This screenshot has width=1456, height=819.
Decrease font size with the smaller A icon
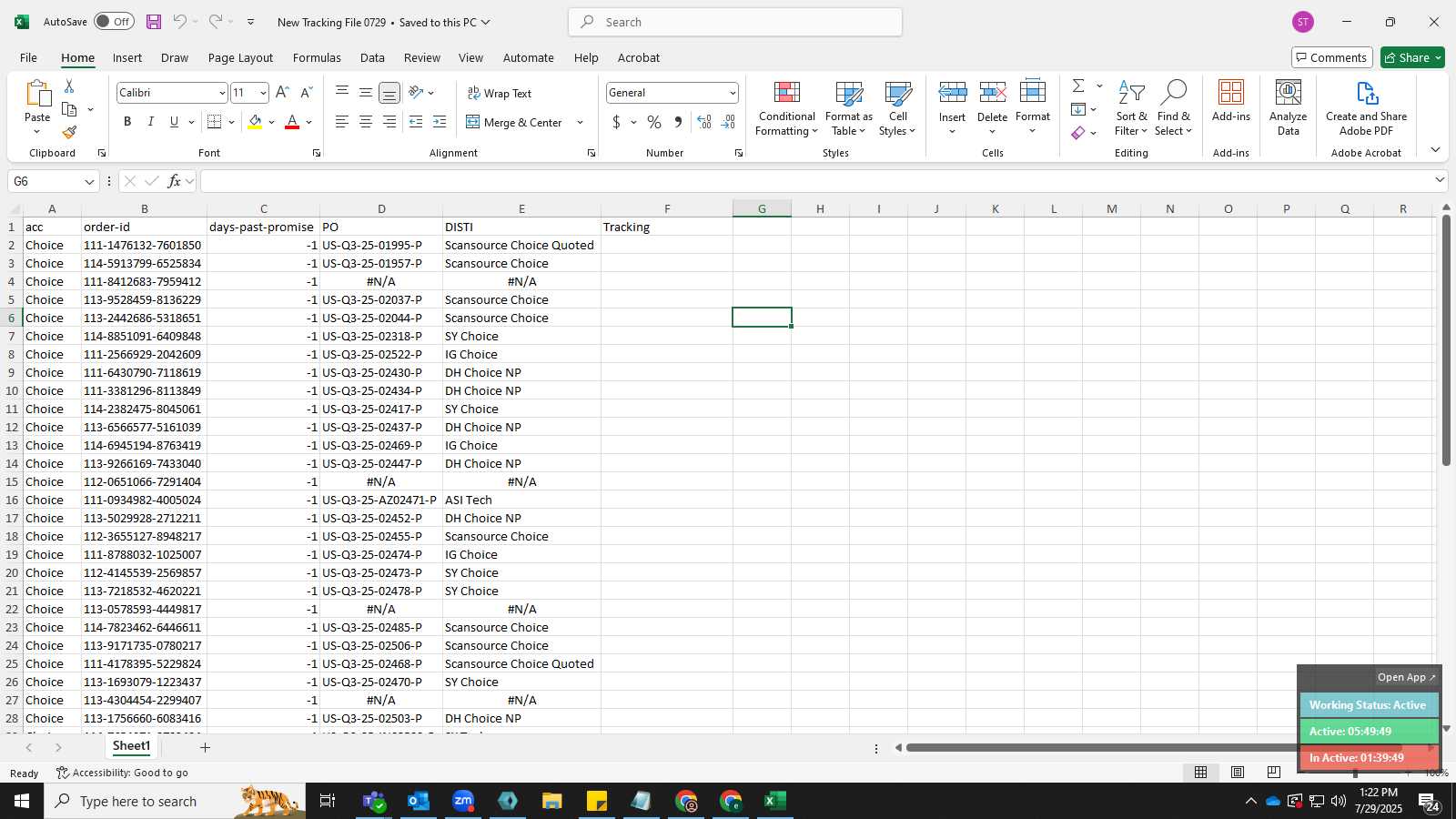306,93
